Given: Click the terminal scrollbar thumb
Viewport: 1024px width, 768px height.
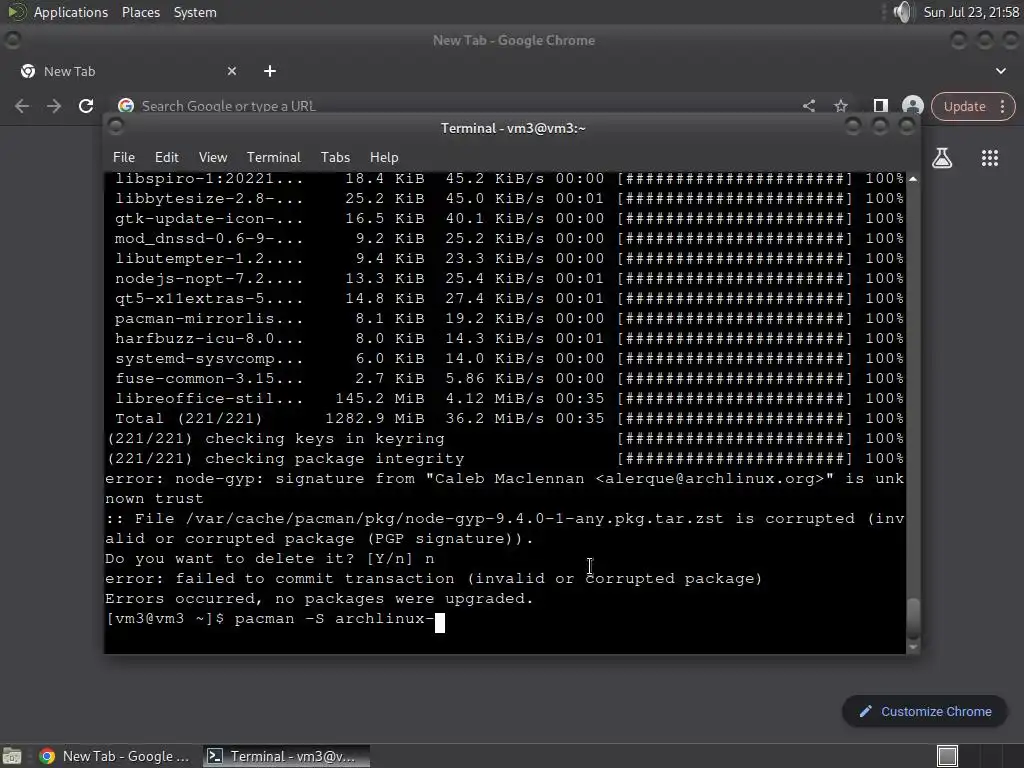Looking at the screenshot, I should (x=913, y=618).
